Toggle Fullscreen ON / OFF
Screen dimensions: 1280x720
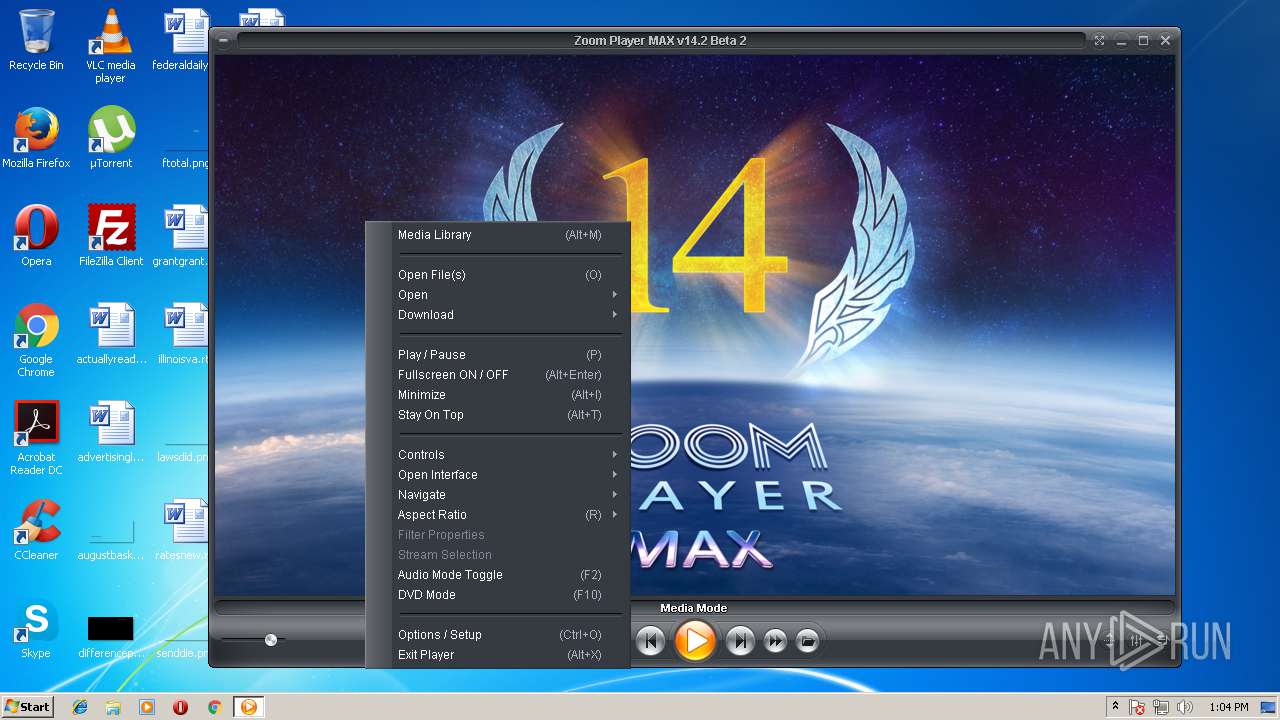[499, 375]
